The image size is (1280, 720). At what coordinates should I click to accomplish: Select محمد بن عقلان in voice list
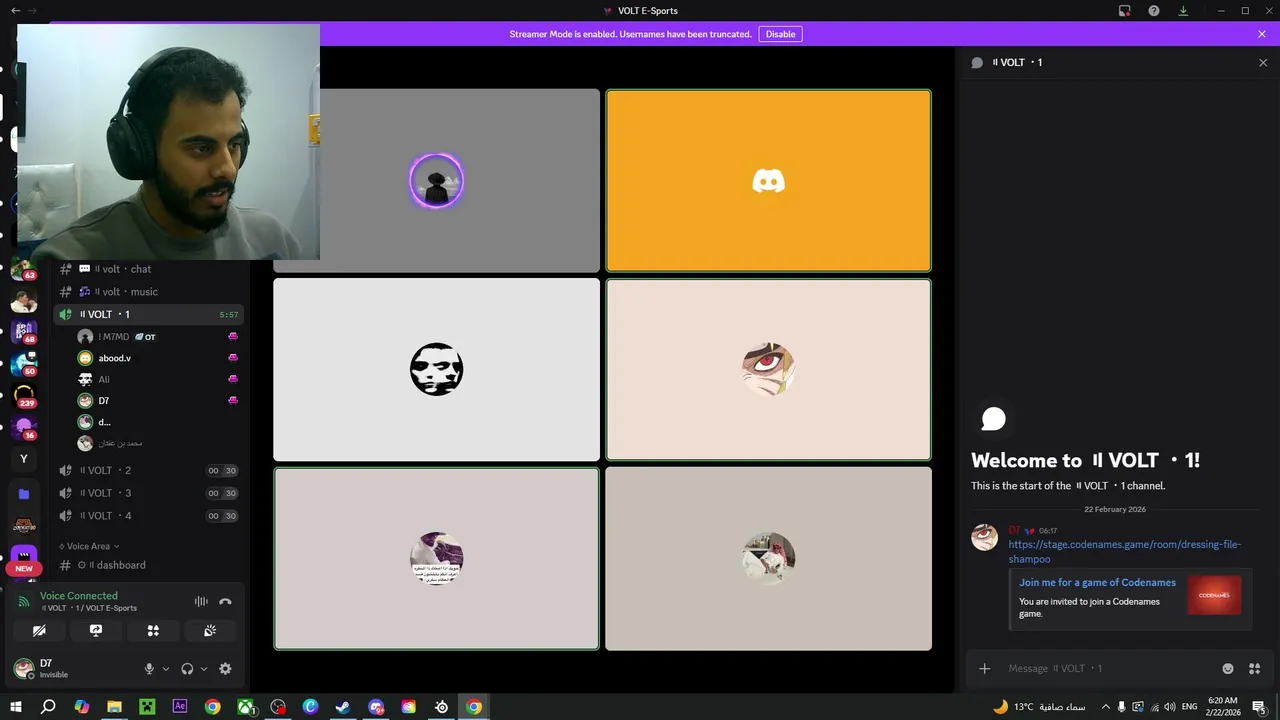[158, 443]
